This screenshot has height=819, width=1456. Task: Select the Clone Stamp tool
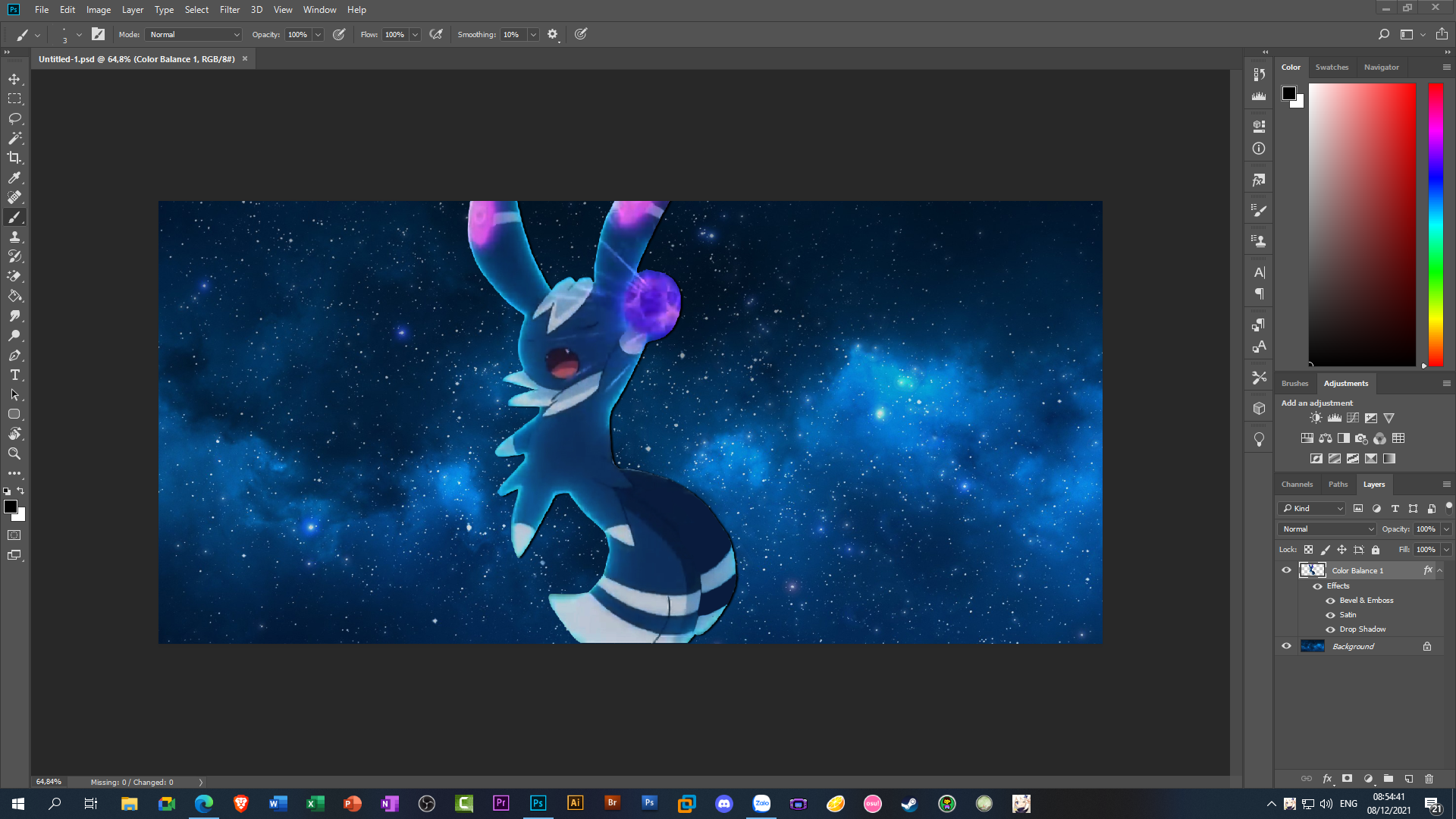pyautogui.click(x=14, y=237)
